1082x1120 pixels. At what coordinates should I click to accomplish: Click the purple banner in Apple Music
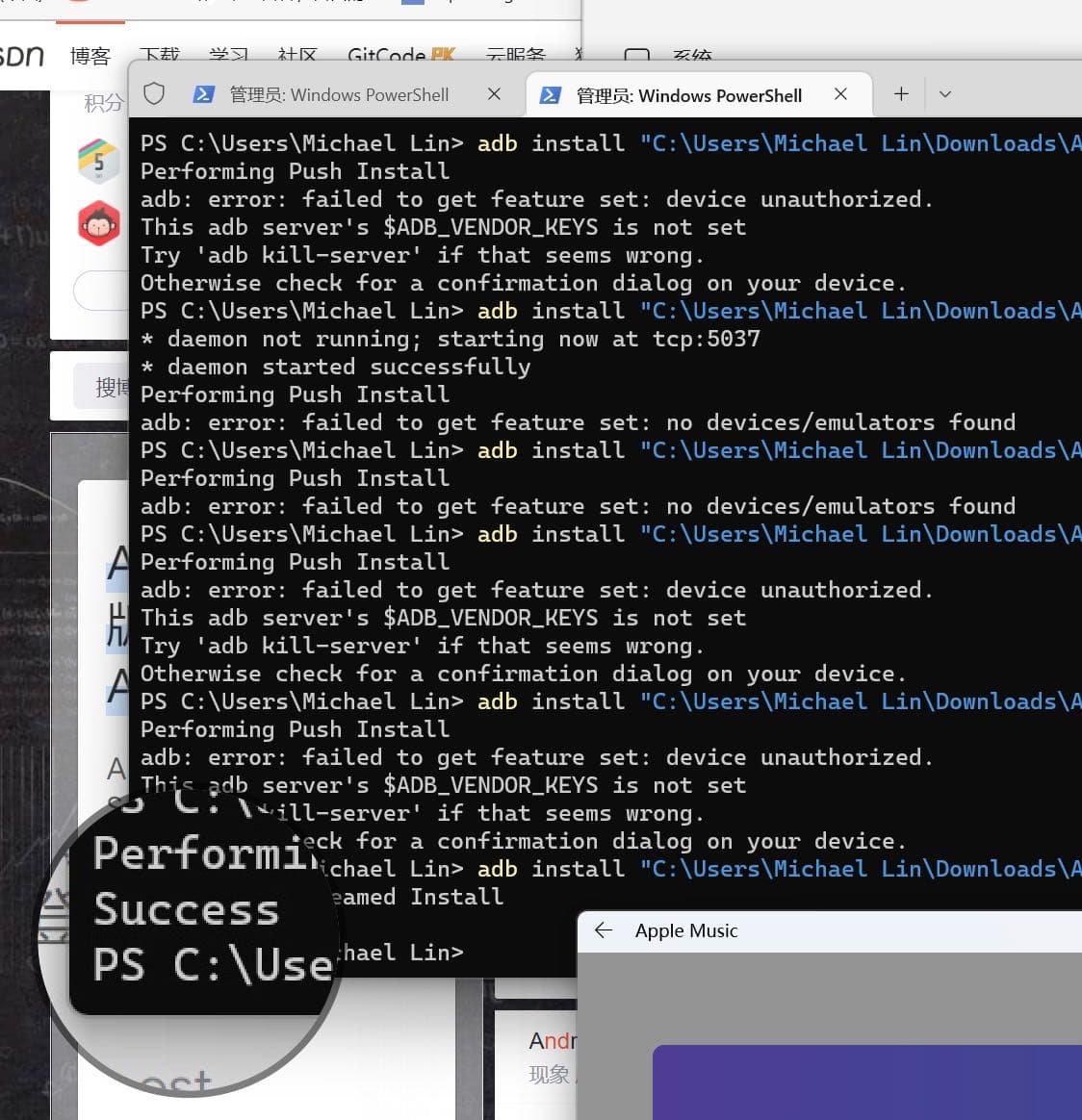tap(867, 1082)
